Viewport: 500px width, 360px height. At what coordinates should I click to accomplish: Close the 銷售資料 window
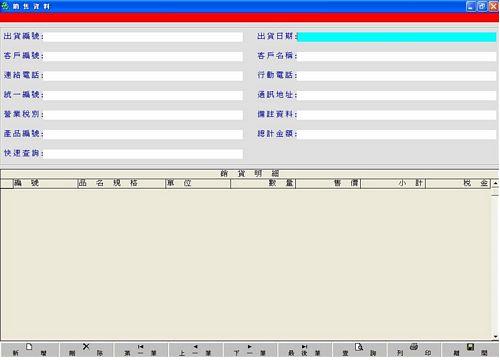(x=493, y=6)
